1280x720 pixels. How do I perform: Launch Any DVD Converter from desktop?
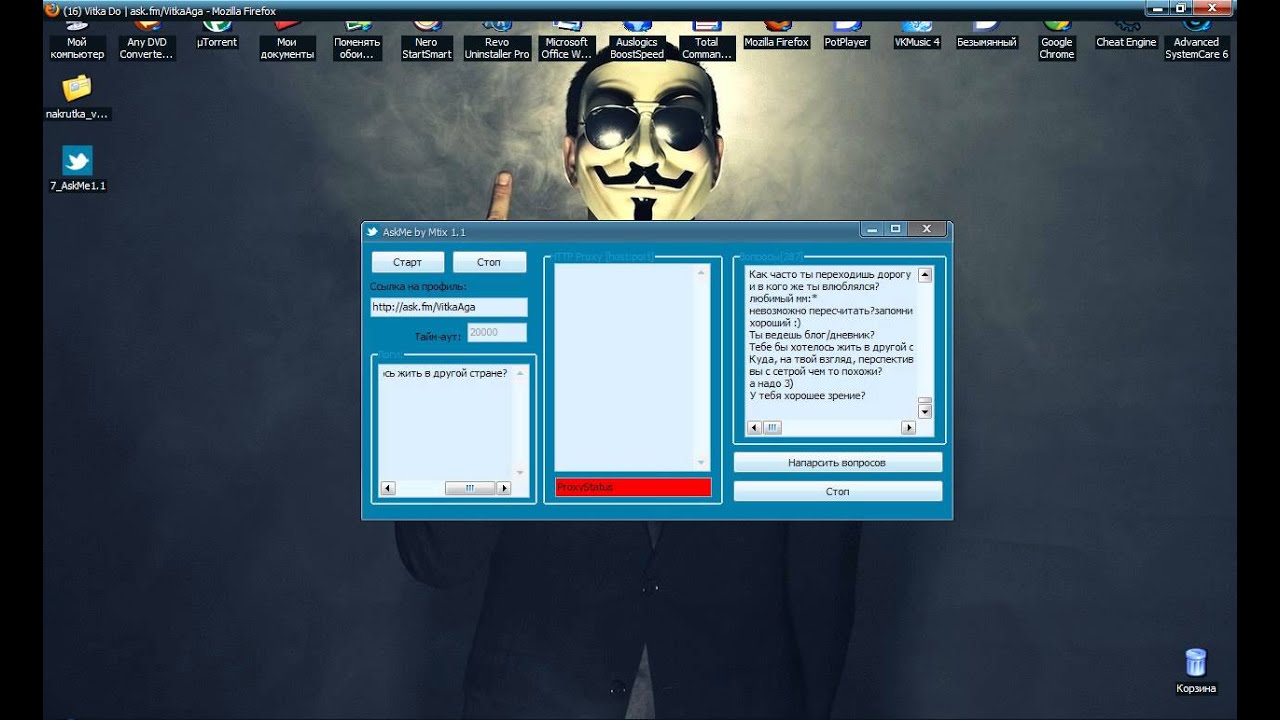tap(147, 40)
